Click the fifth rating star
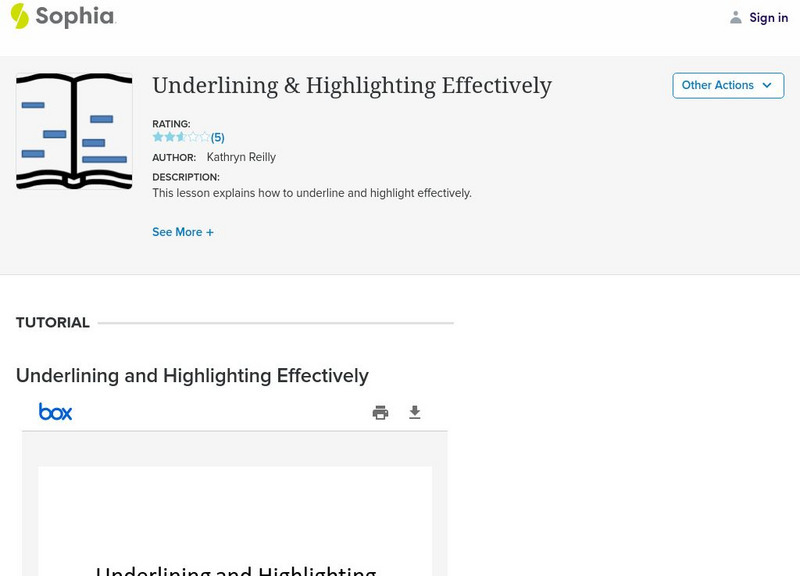Image resolution: width=800 pixels, height=576 pixels. [204, 136]
